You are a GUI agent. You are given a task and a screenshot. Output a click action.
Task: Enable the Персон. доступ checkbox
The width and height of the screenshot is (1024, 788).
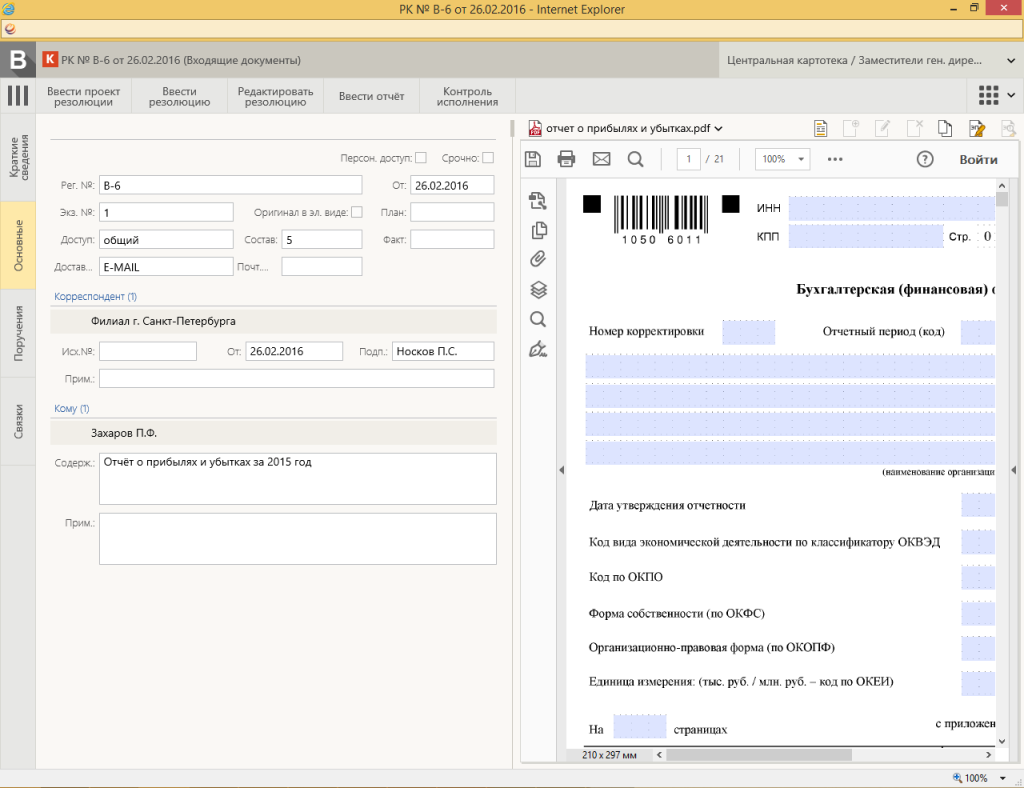(421, 158)
